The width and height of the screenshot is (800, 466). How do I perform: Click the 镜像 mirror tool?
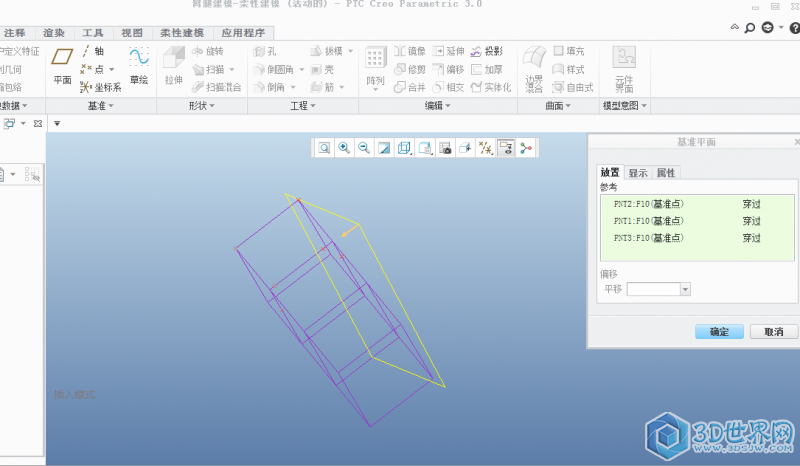(410, 51)
